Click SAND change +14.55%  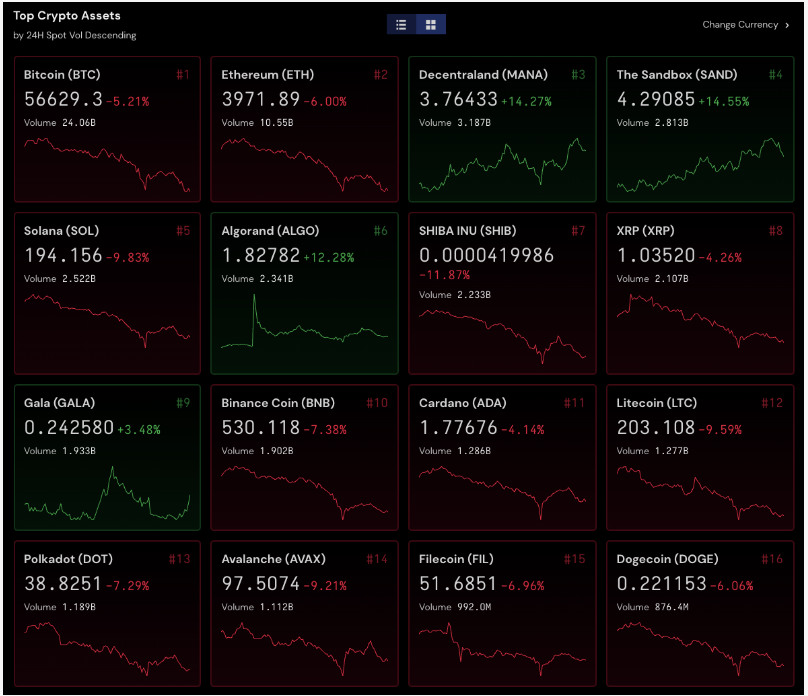pyautogui.click(x=724, y=101)
